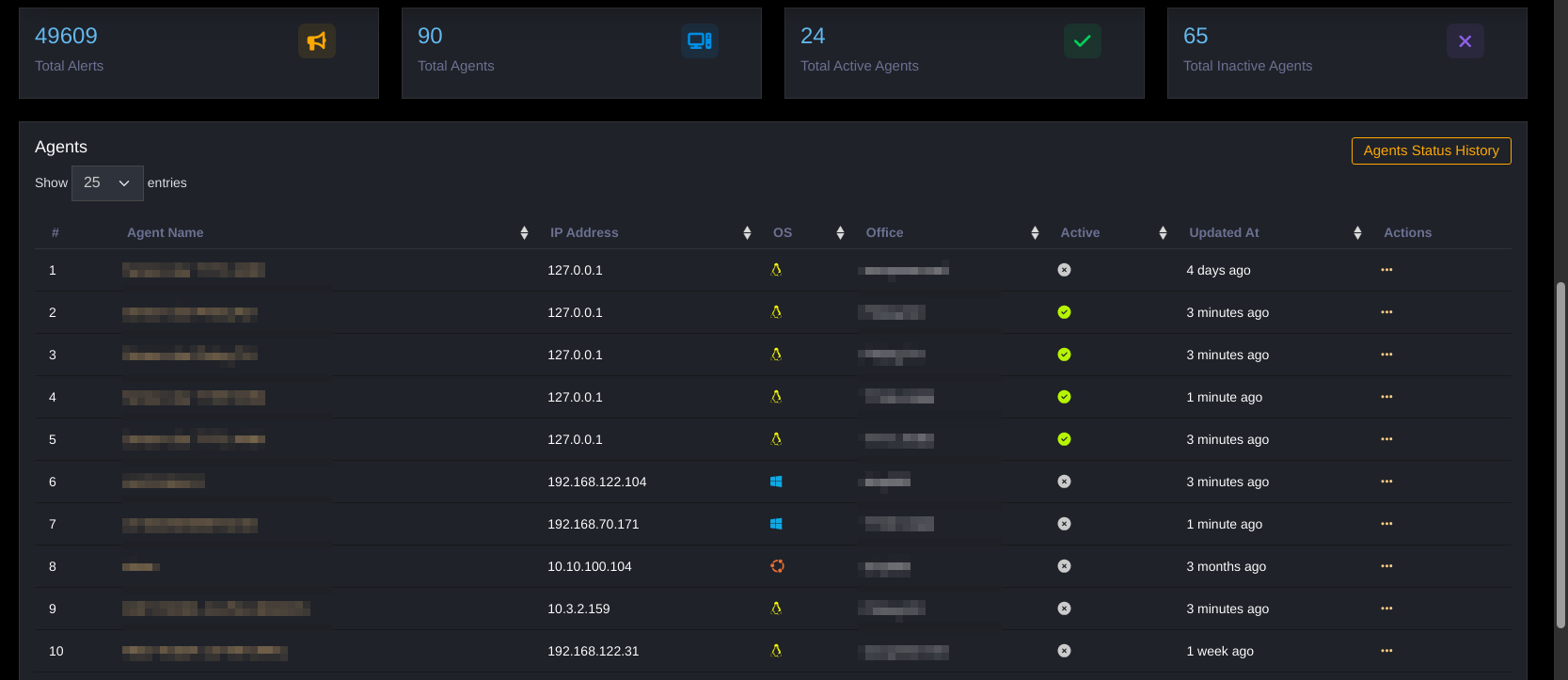Click the IP address 10.3.2.159 cell

coord(578,609)
